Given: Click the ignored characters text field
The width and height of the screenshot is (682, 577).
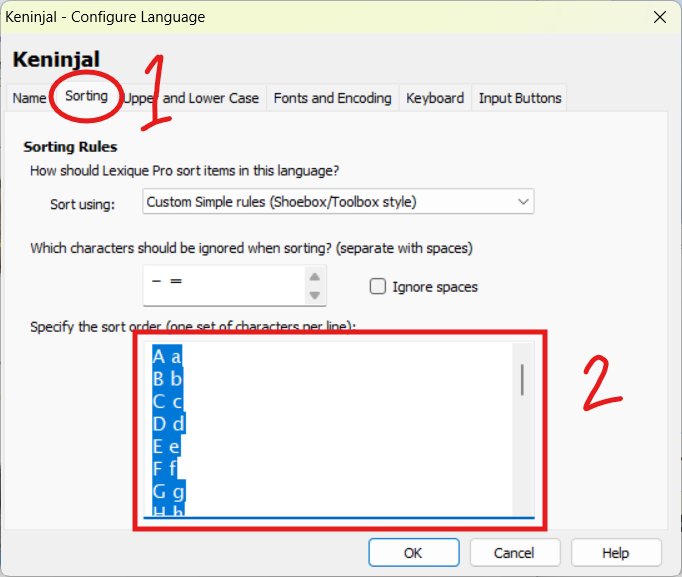Looking at the screenshot, I should pos(222,285).
